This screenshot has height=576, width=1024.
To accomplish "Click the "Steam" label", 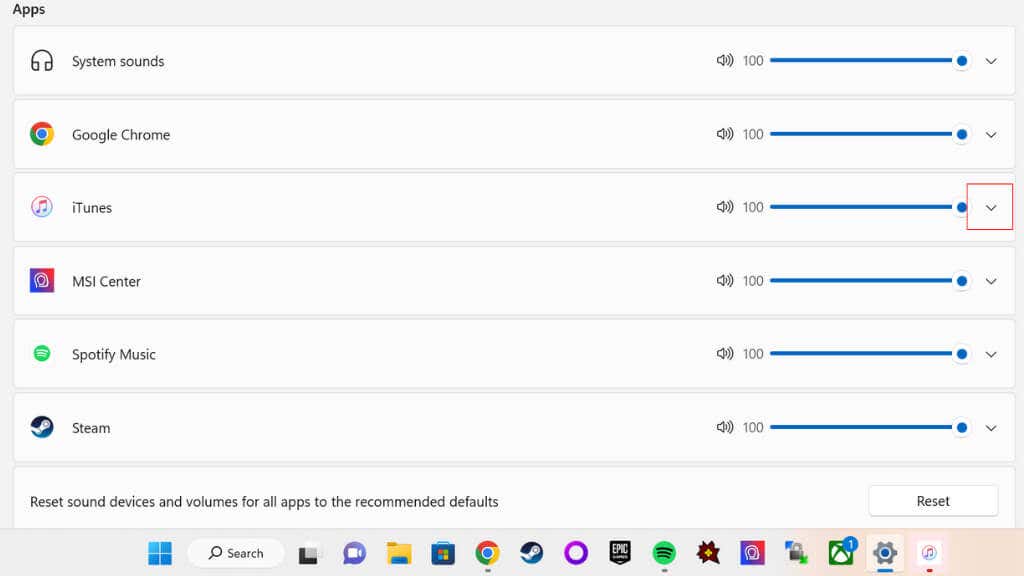I will click(91, 428).
